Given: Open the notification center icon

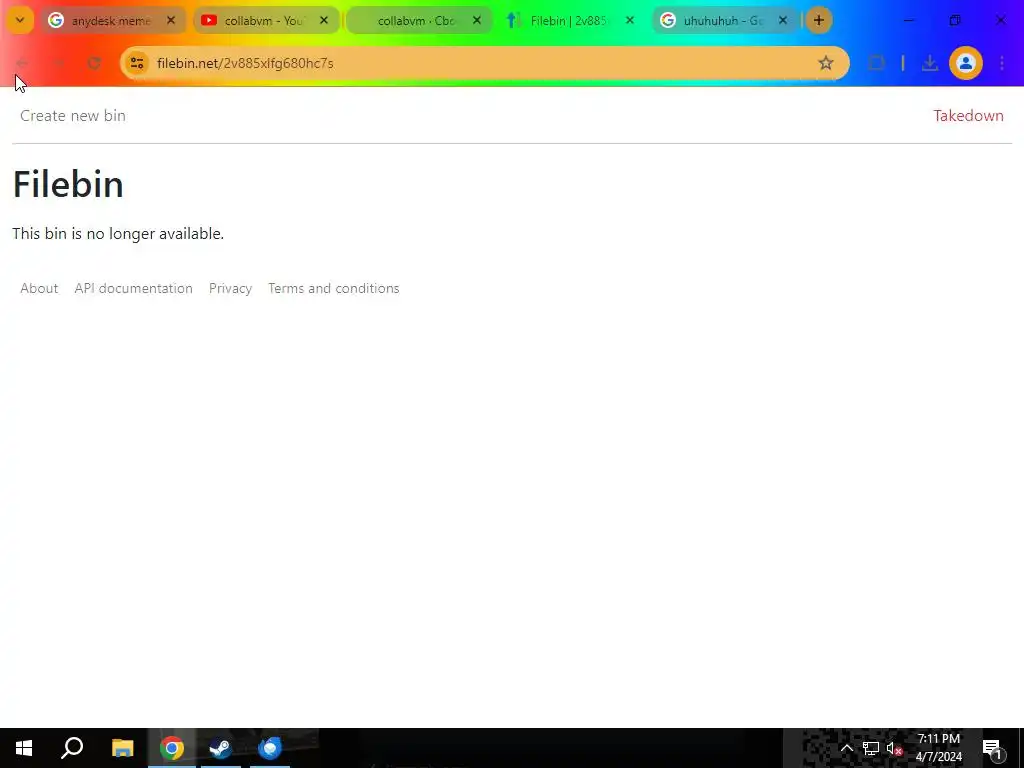Looking at the screenshot, I should coord(993,748).
